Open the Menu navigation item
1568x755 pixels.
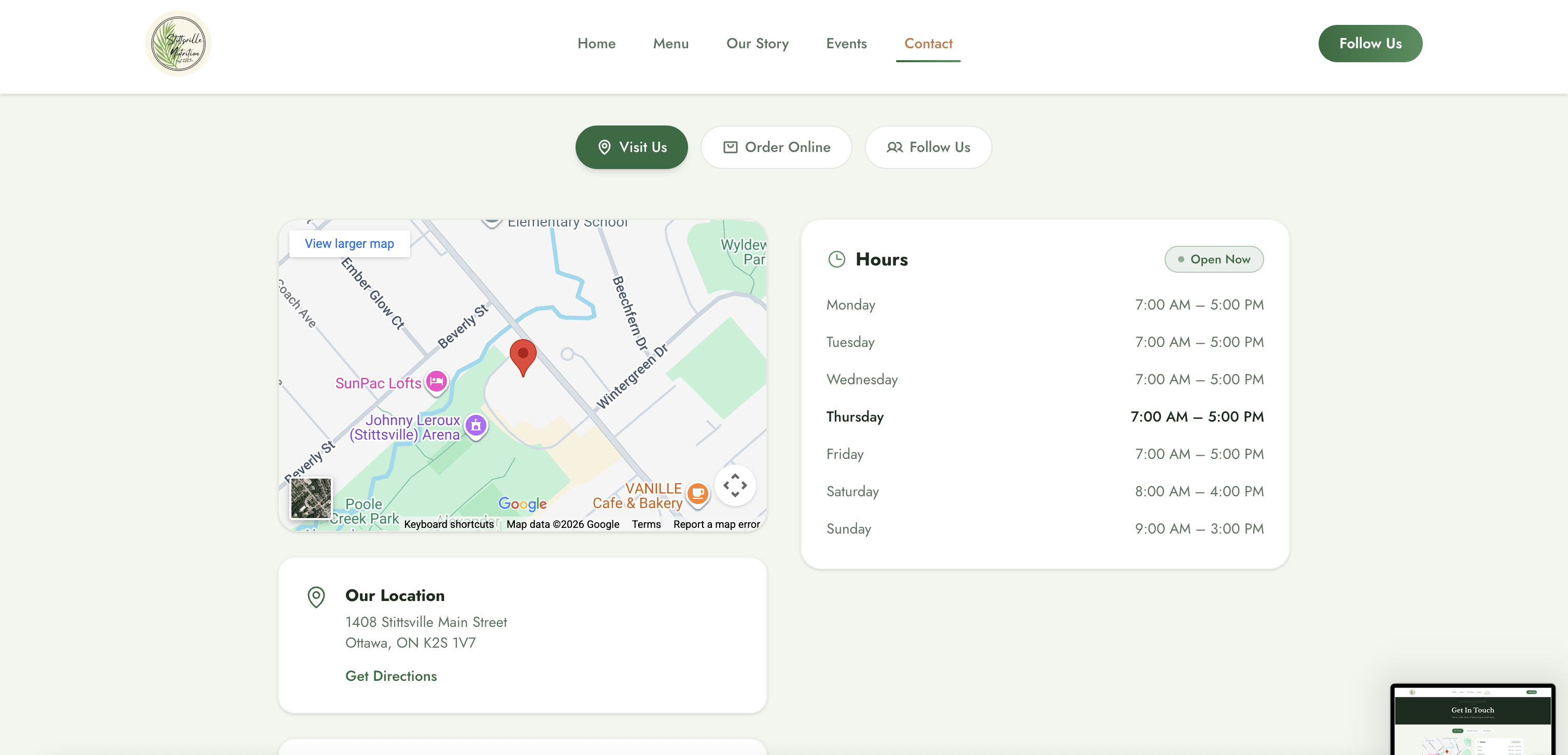click(x=671, y=43)
